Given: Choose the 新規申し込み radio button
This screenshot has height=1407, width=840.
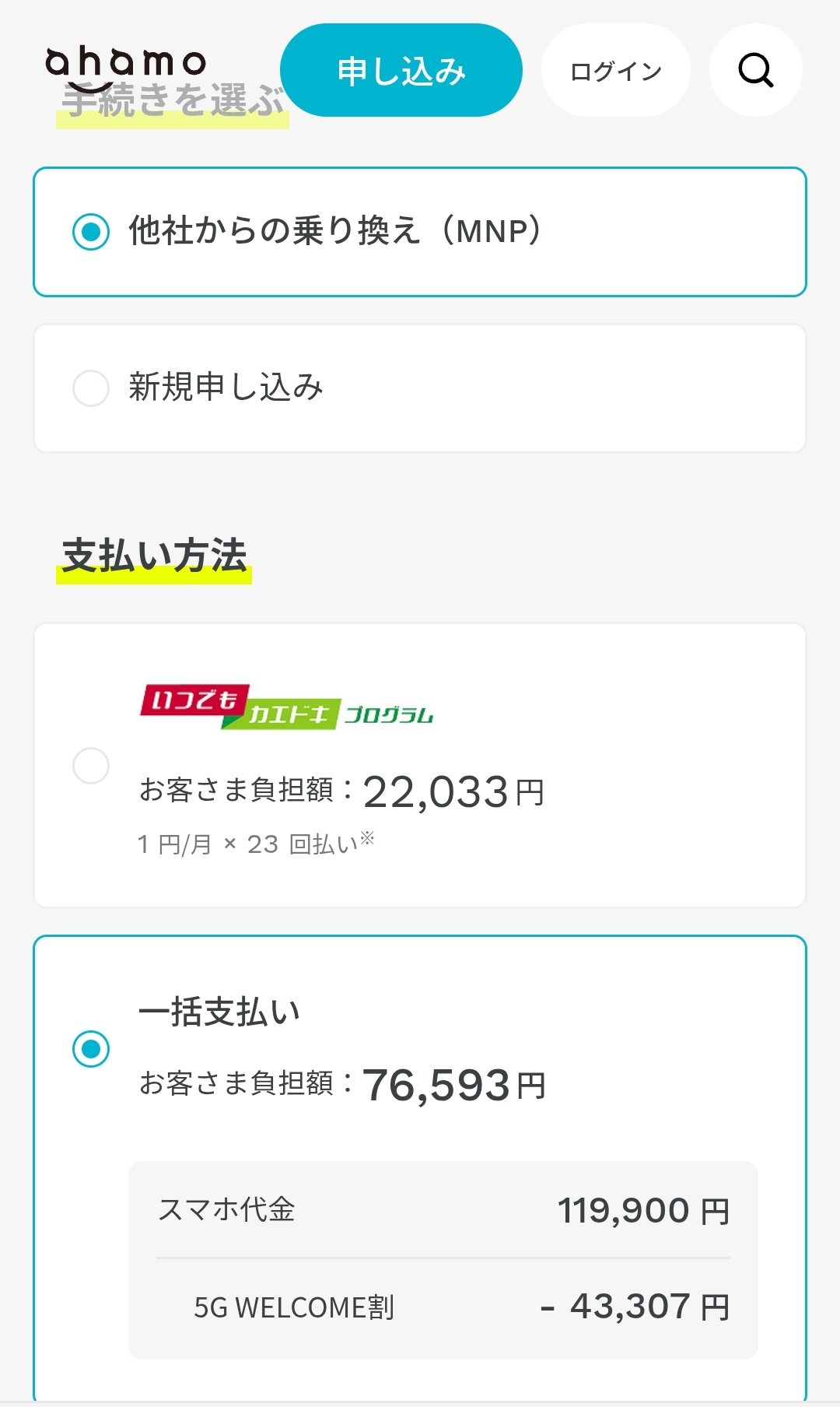Looking at the screenshot, I should [x=91, y=388].
